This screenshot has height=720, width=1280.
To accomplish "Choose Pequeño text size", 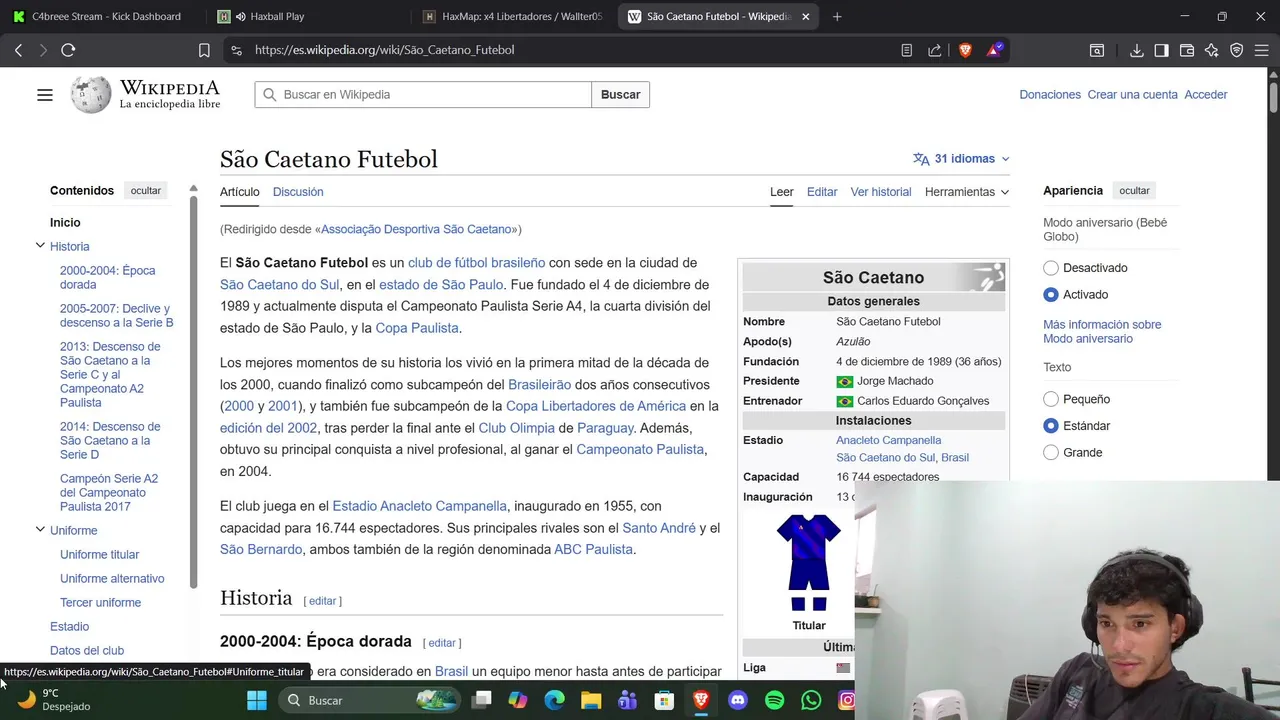I will pos(1051,399).
